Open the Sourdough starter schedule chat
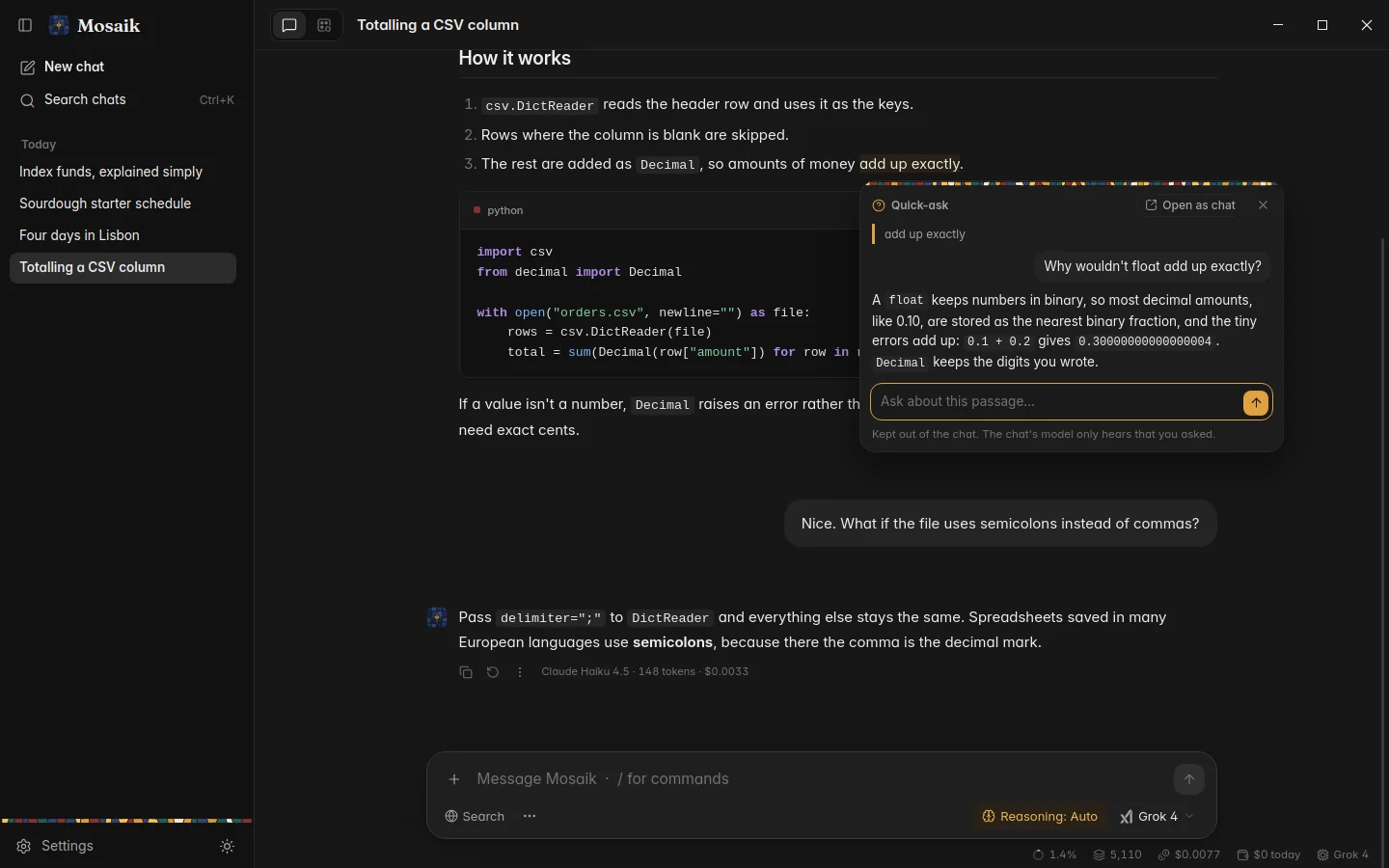 pyautogui.click(x=123, y=203)
